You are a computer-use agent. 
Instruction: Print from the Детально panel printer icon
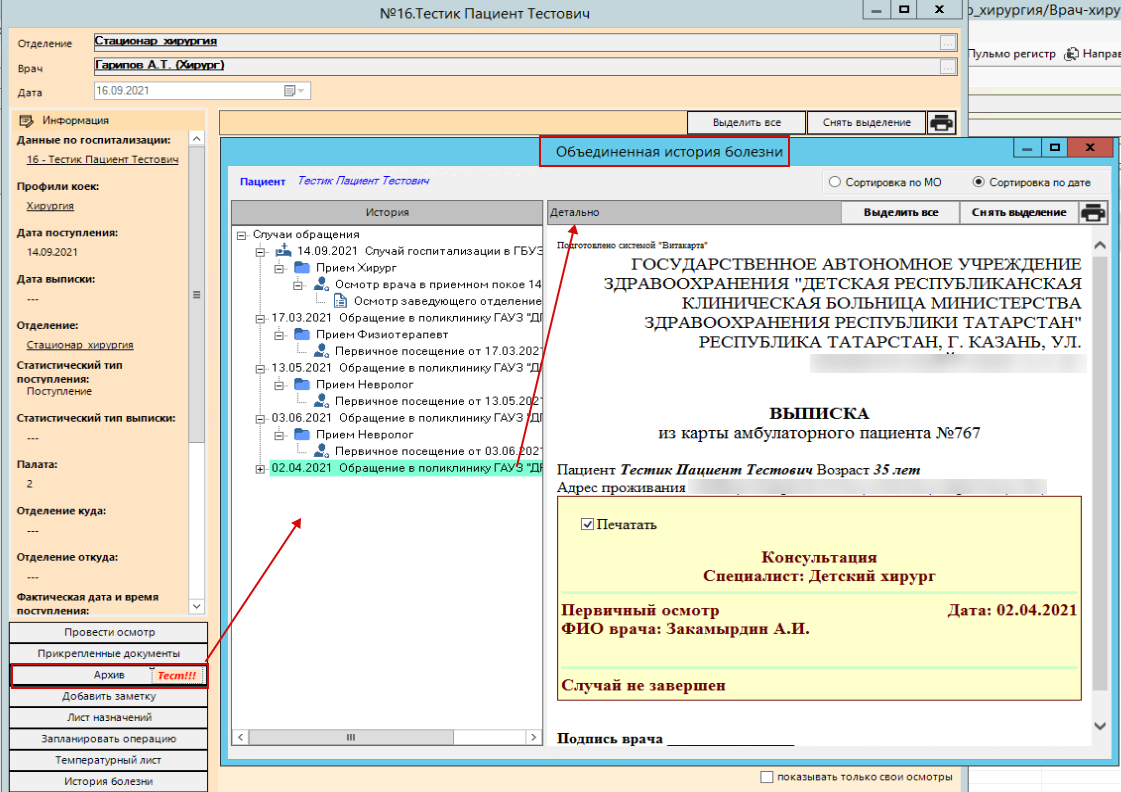tap(1093, 212)
